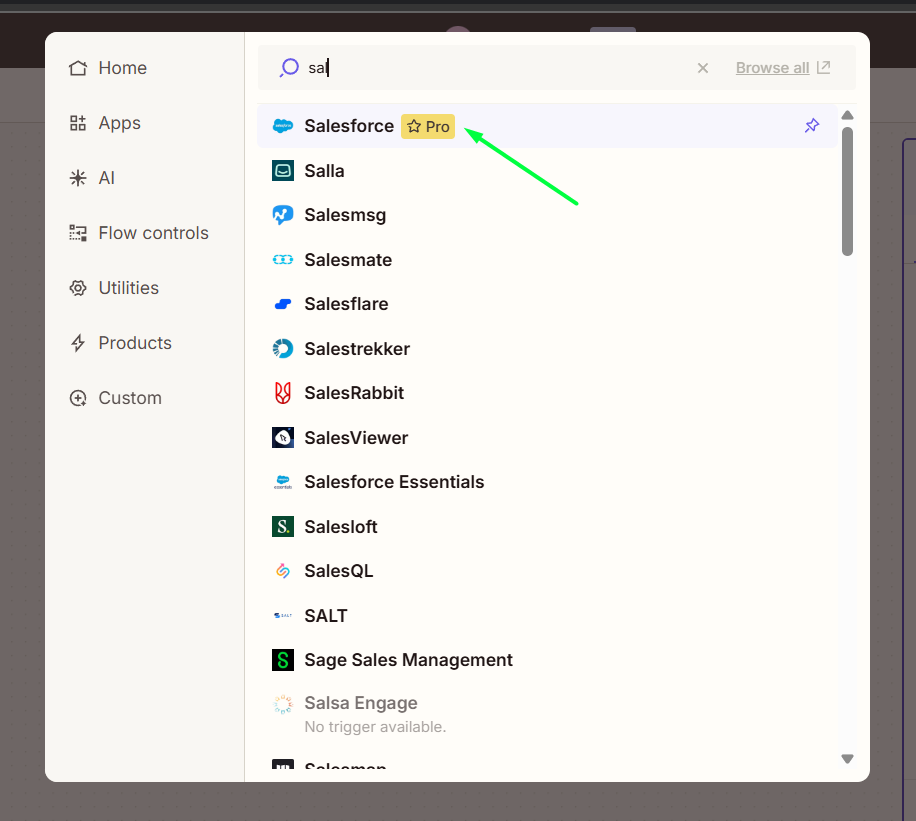916x821 pixels.
Task: Click the Salsa Engage logo
Action: 283,704
